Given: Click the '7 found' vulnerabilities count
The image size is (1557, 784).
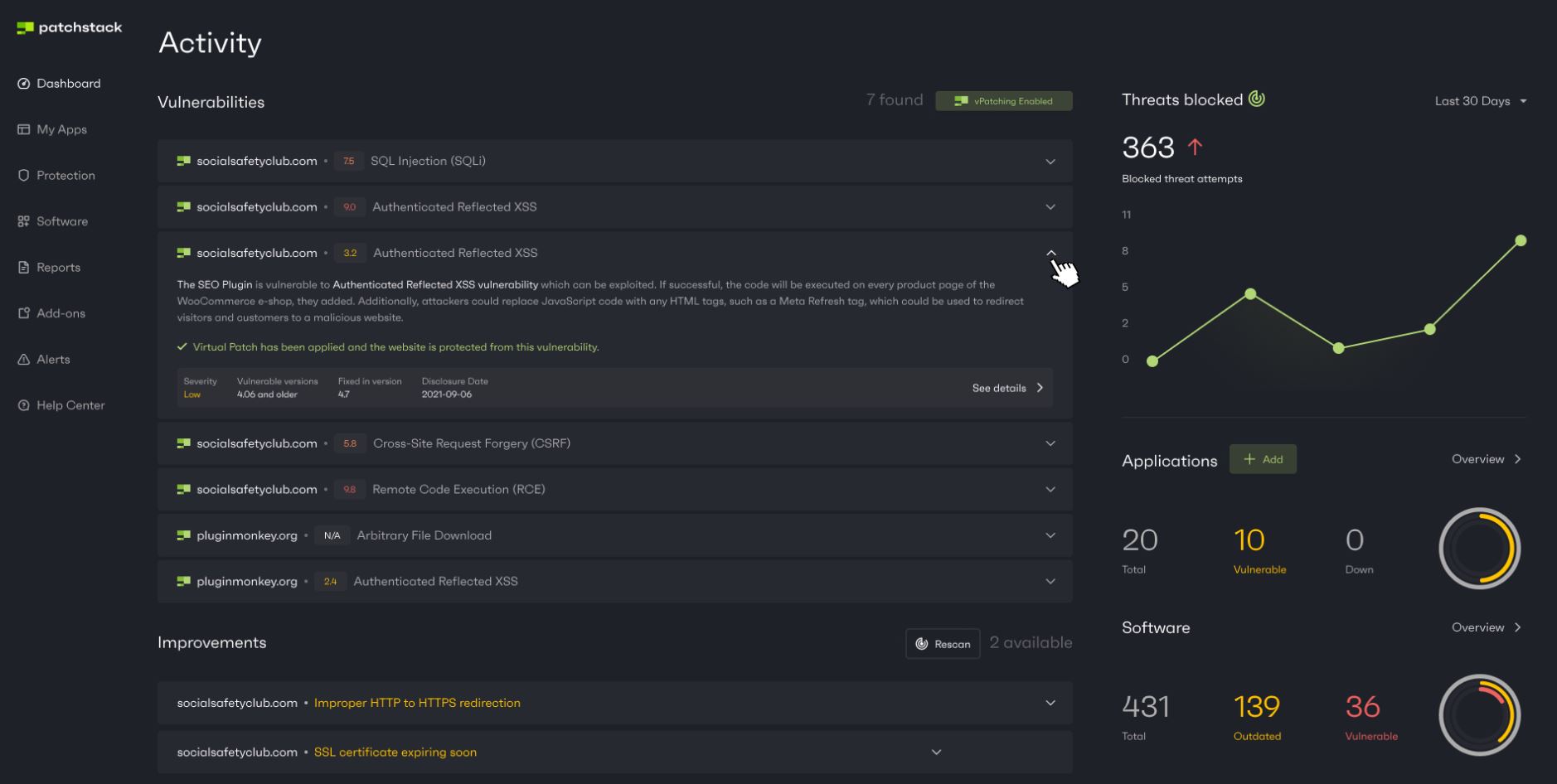Looking at the screenshot, I should point(895,100).
